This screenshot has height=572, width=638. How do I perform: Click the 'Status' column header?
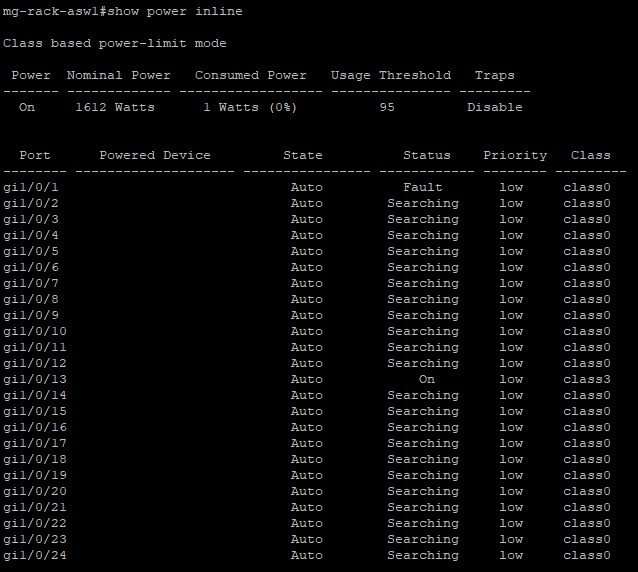[x=427, y=155]
